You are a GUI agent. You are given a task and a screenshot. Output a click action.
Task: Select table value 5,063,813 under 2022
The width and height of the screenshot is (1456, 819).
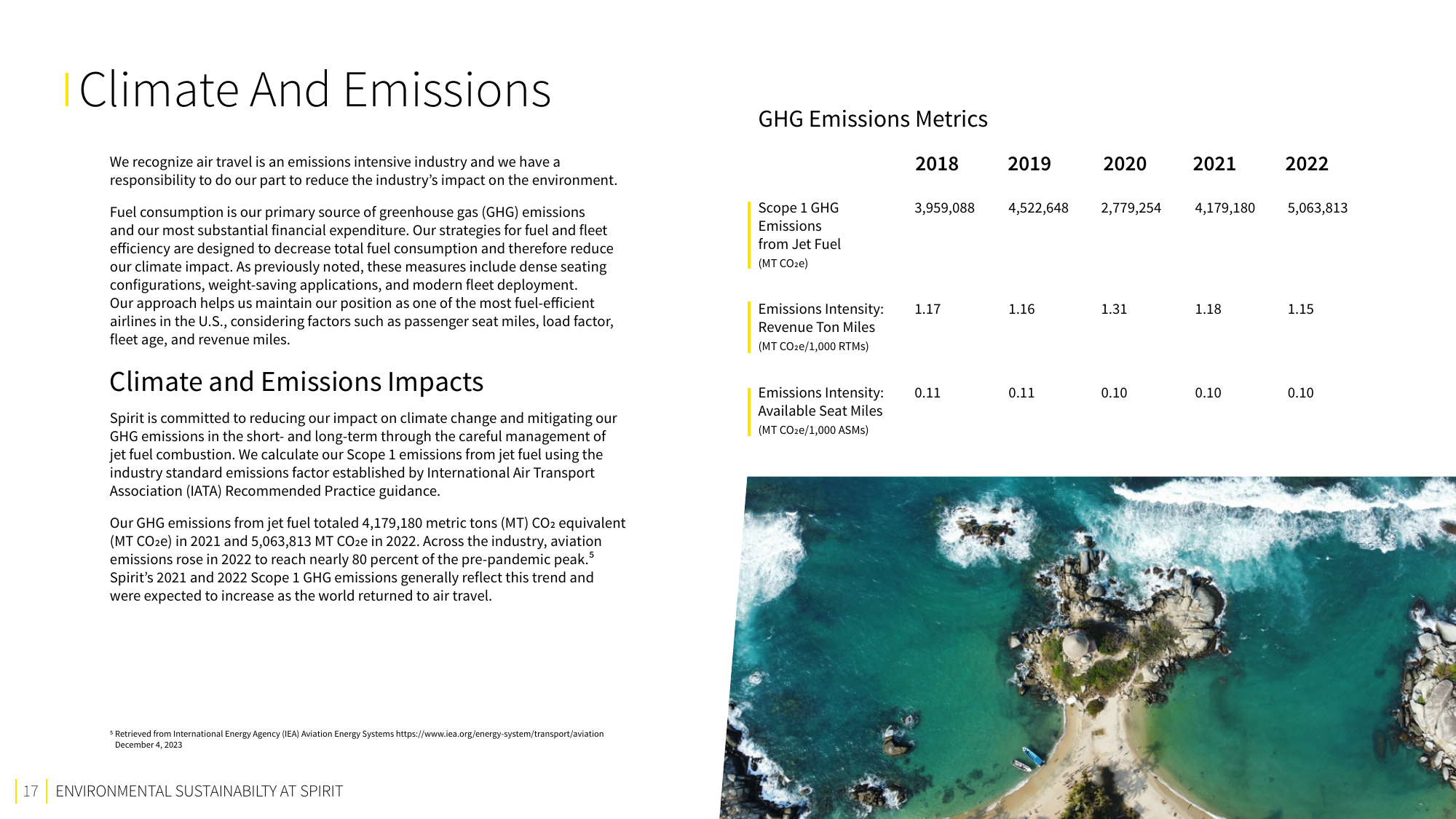(x=1317, y=208)
